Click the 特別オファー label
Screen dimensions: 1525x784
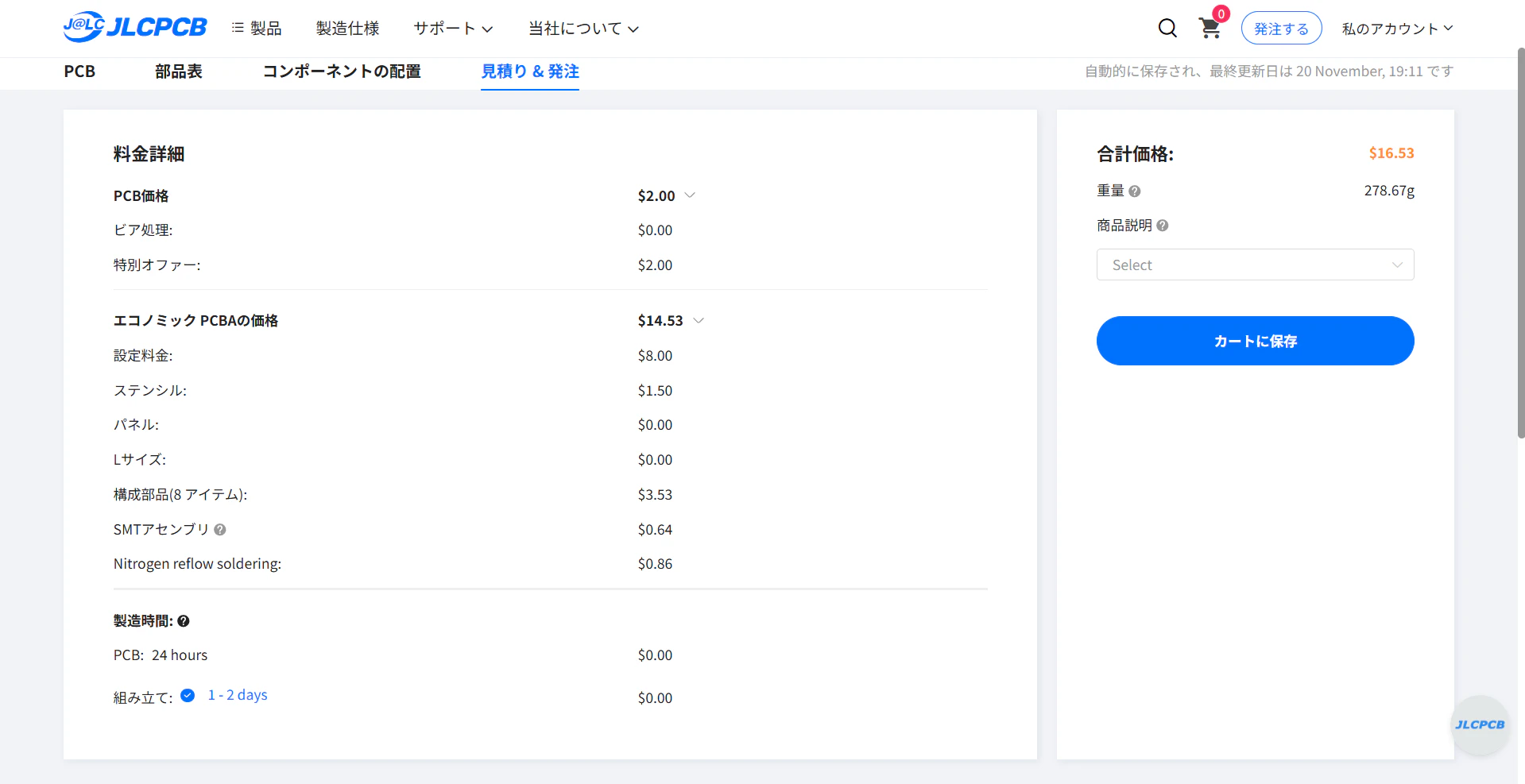tap(157, 265)
